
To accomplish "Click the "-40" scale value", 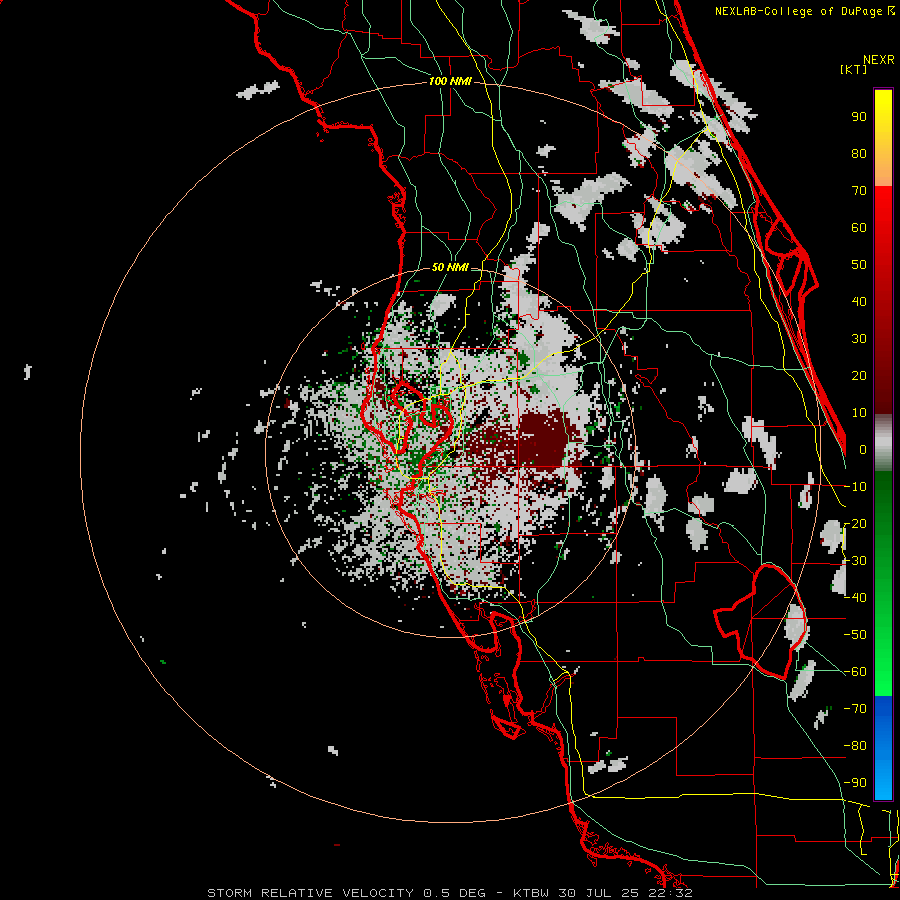I will tap(855, 598).
